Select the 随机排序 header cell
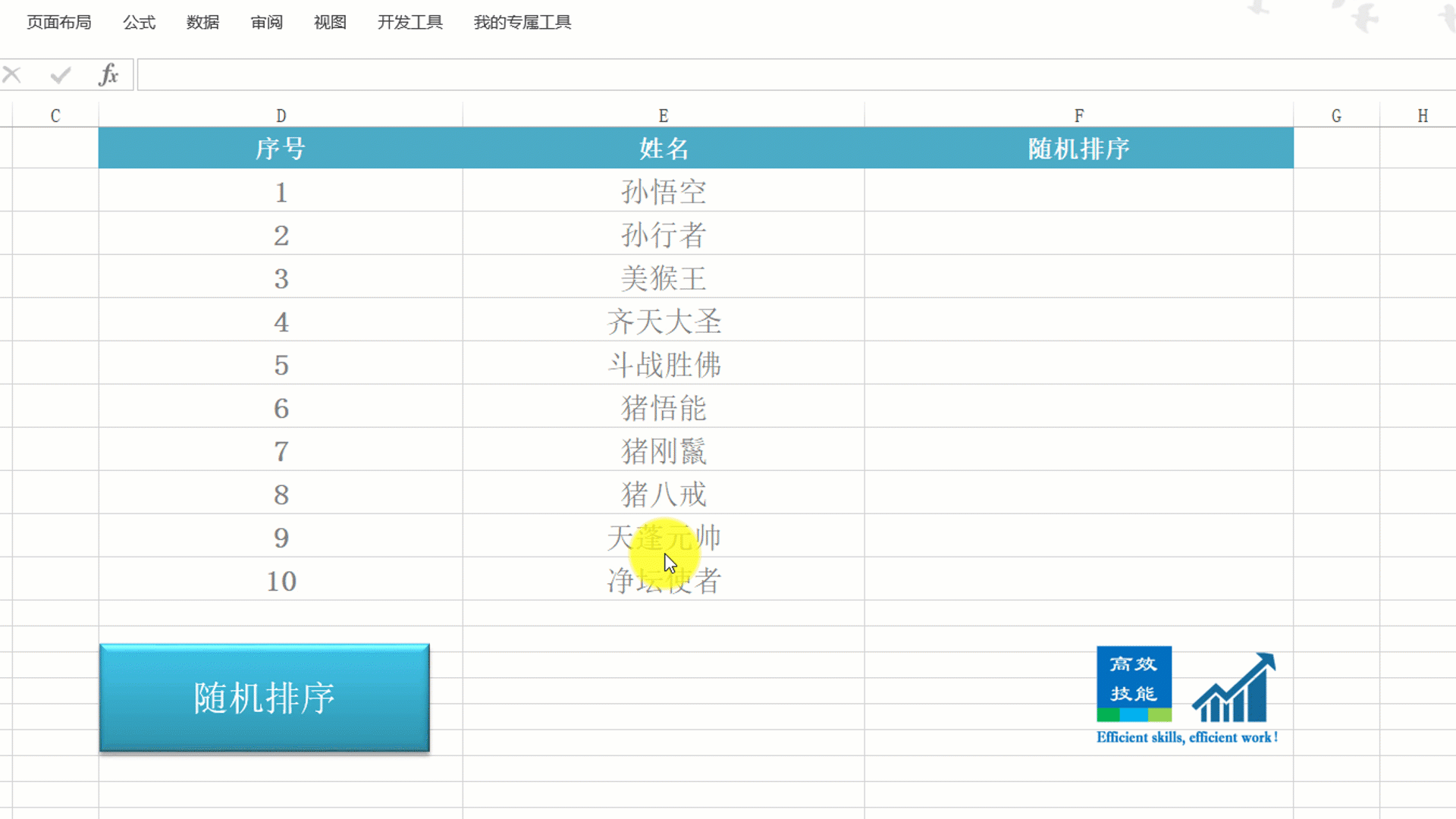Viewport: 1456px width, 819px height. (1079, 148)
